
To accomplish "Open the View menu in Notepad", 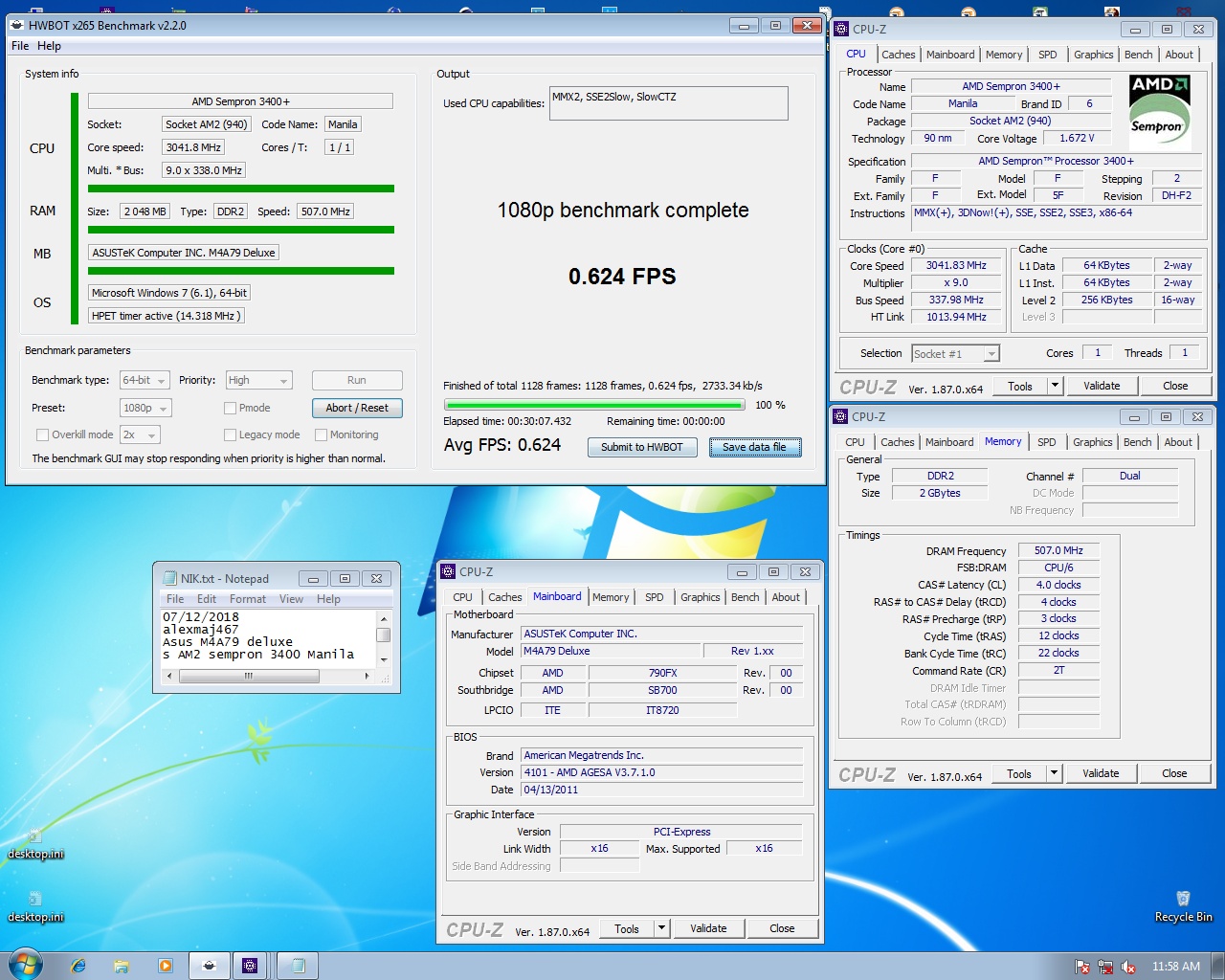I will click(x=291, y=599).
